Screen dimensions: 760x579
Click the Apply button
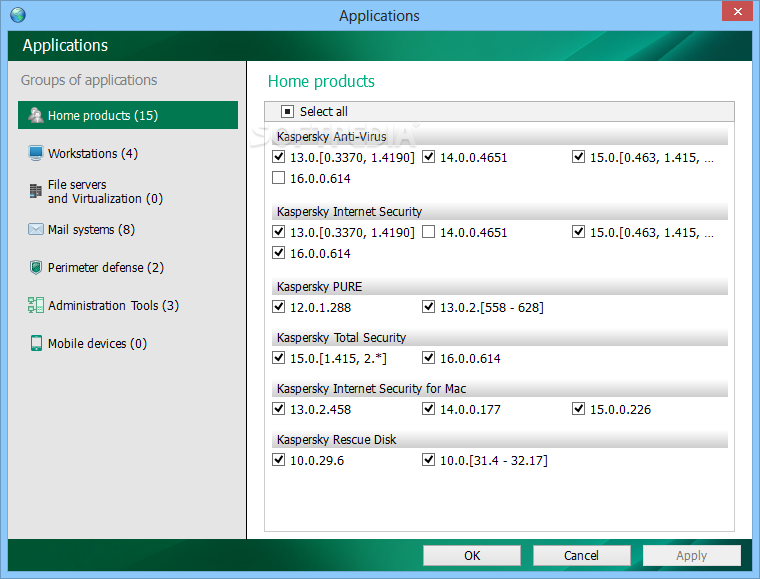coord(692,555)
